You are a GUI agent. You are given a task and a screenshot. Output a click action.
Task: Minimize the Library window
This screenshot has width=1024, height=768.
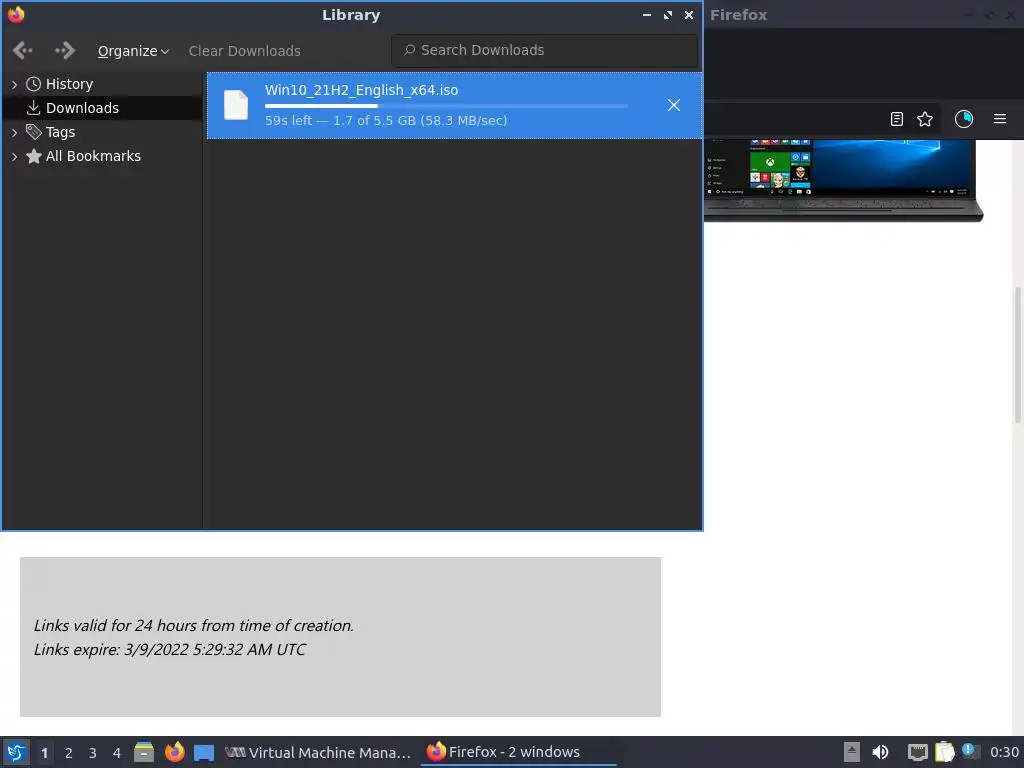(647, 15)
